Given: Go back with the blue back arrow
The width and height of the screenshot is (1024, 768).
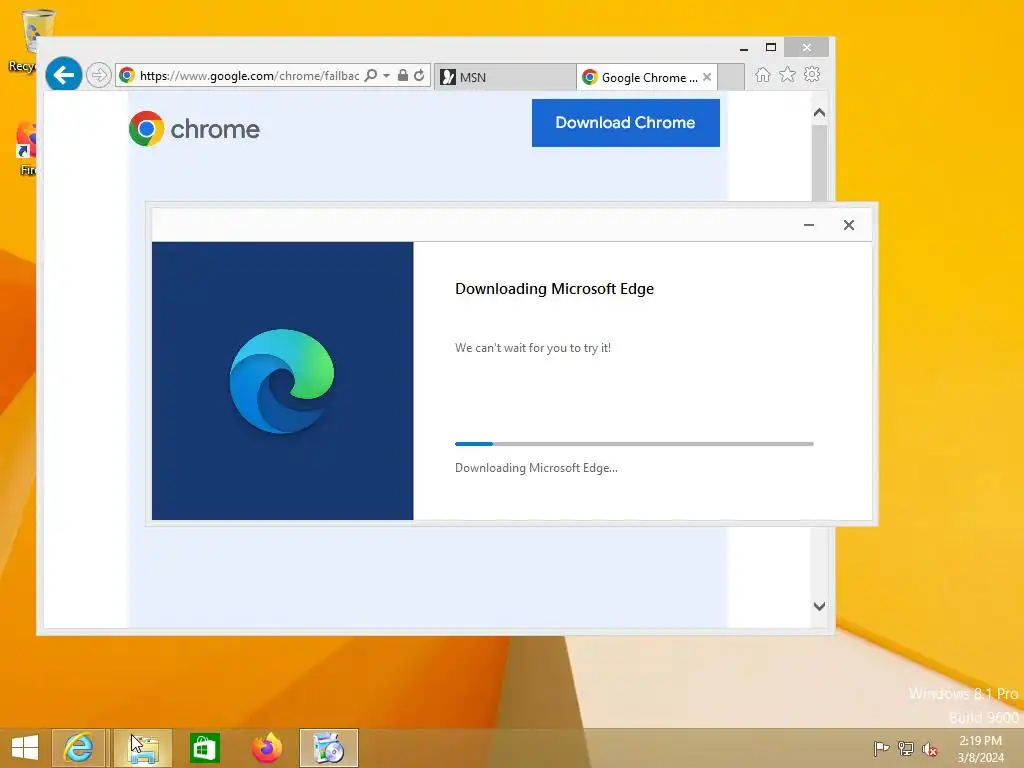Looking at the screenshot, I should 63,75.
